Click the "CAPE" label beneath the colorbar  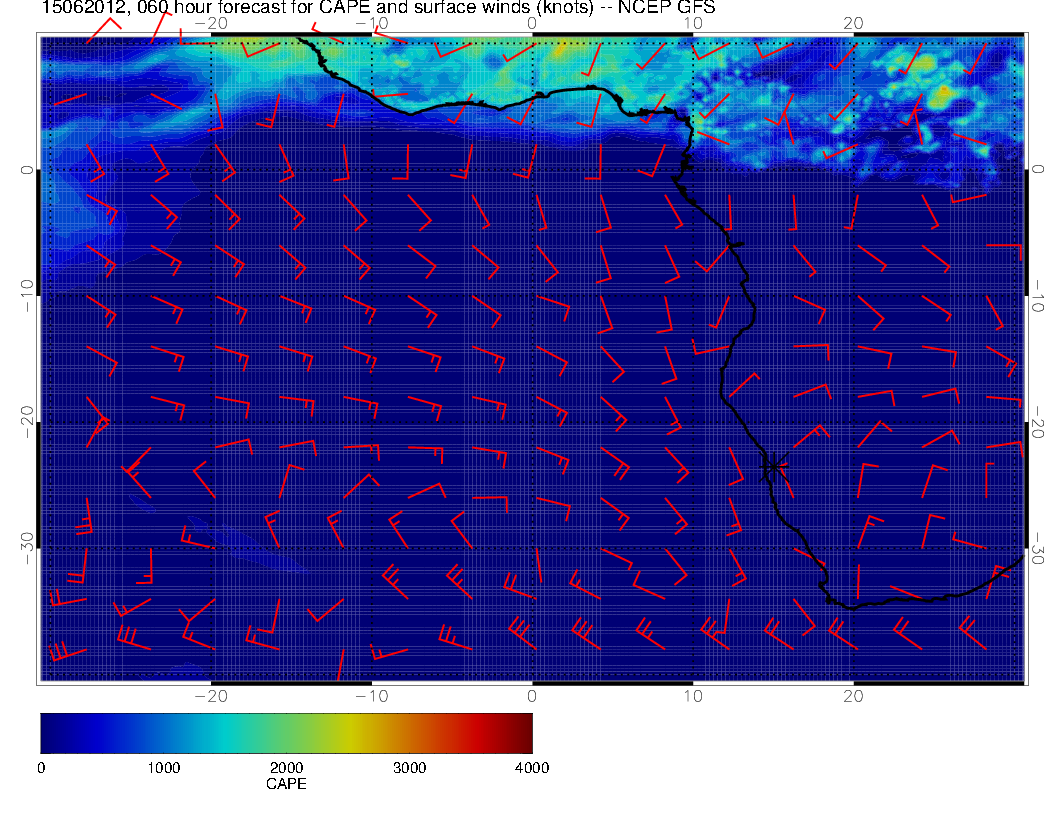pos(286,785)
